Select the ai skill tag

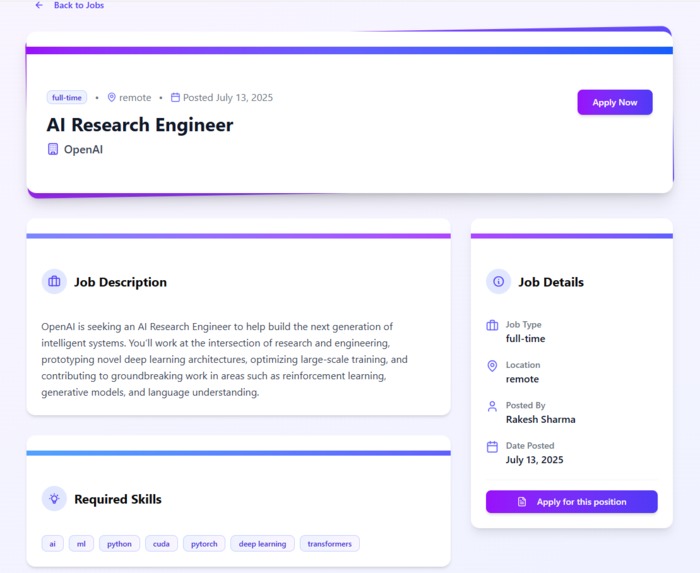52,544
